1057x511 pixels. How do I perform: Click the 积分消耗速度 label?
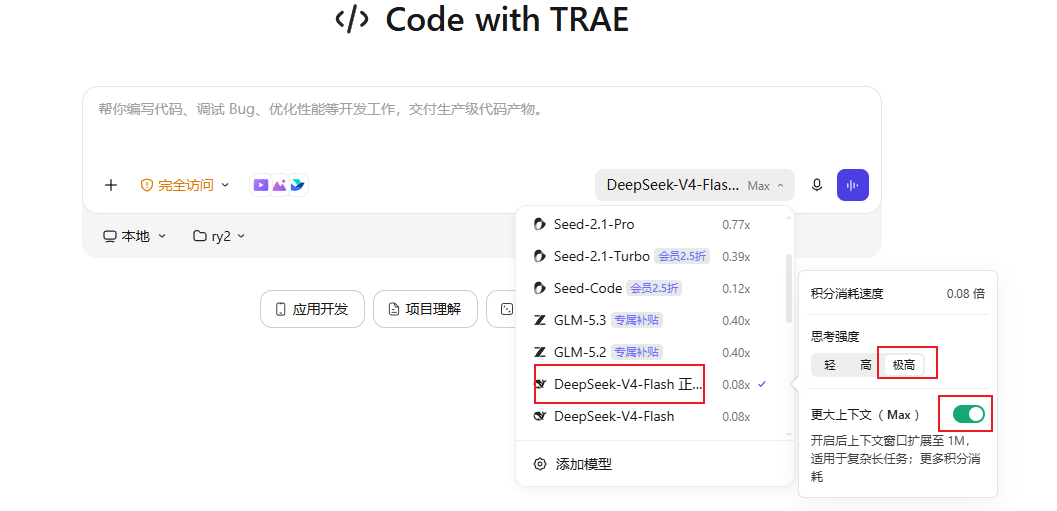click(x=847, y=293)
